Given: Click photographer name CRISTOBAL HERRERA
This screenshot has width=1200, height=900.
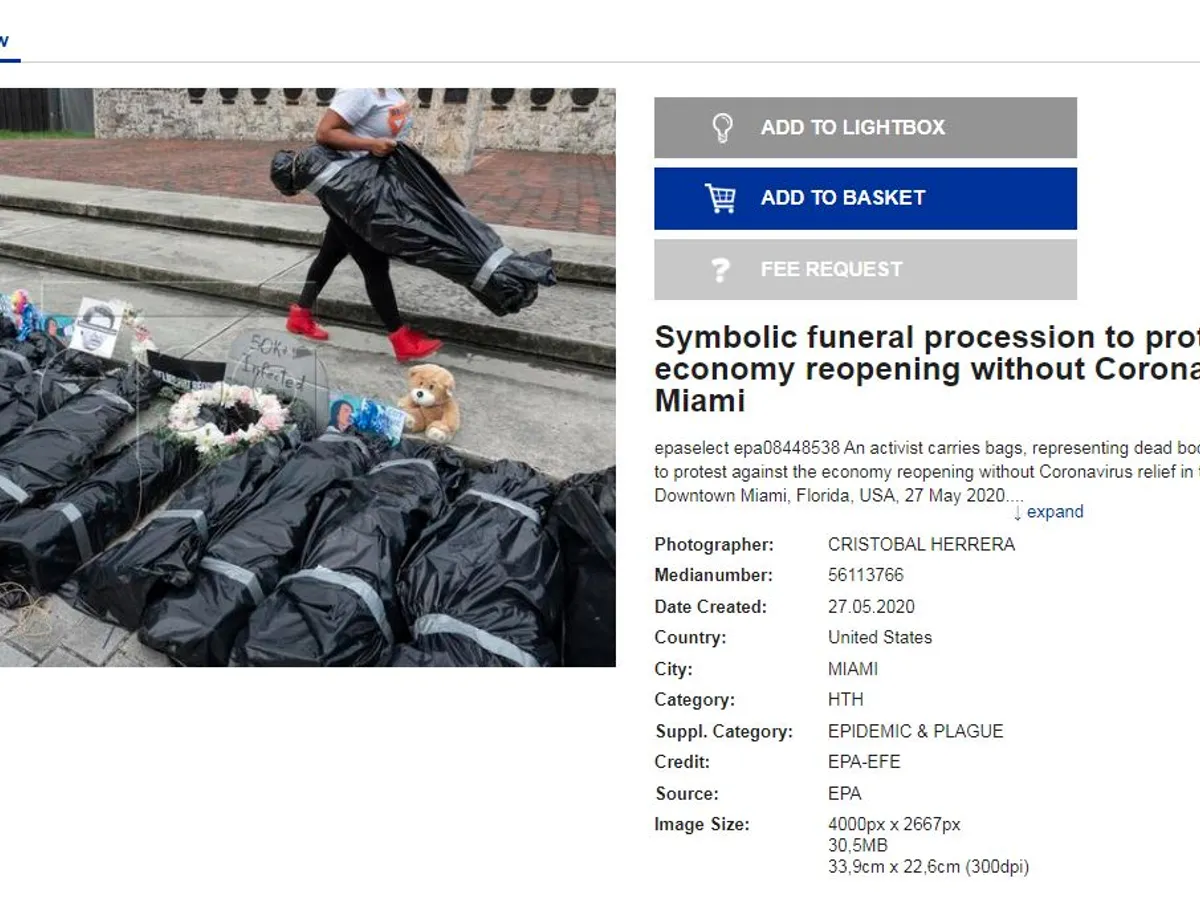Looking at the screenshot, I should click(921, 544).
